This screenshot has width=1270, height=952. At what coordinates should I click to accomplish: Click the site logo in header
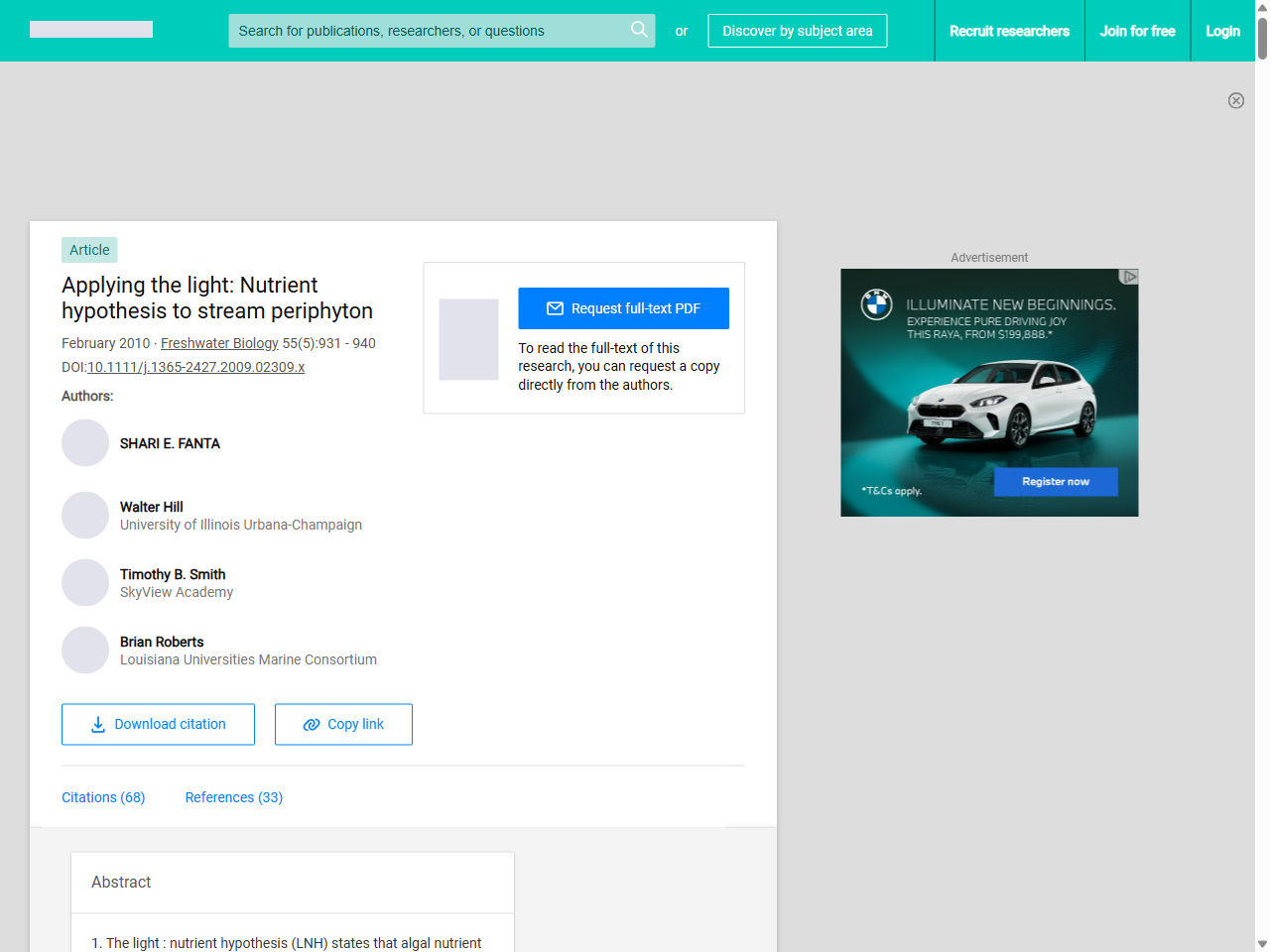(x=91, y=30)
